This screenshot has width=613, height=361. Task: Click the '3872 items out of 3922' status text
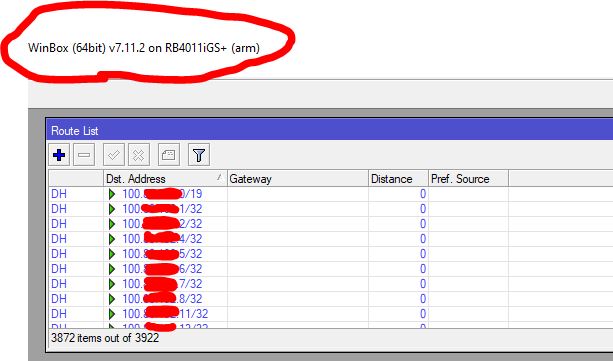tap(105, 338)
